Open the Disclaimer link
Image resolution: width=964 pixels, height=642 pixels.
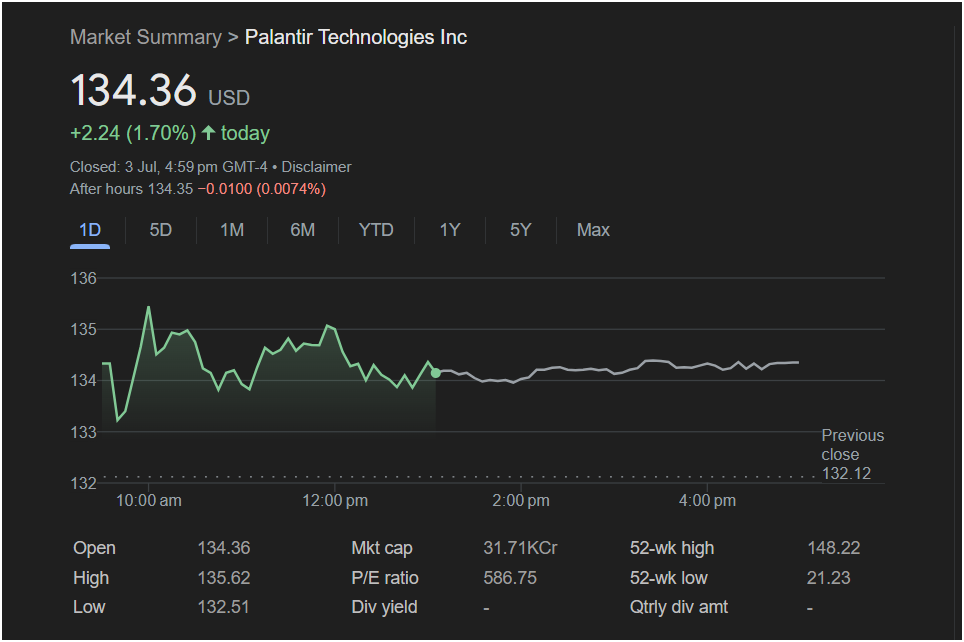pyautogui.click(x=316, y=167)
